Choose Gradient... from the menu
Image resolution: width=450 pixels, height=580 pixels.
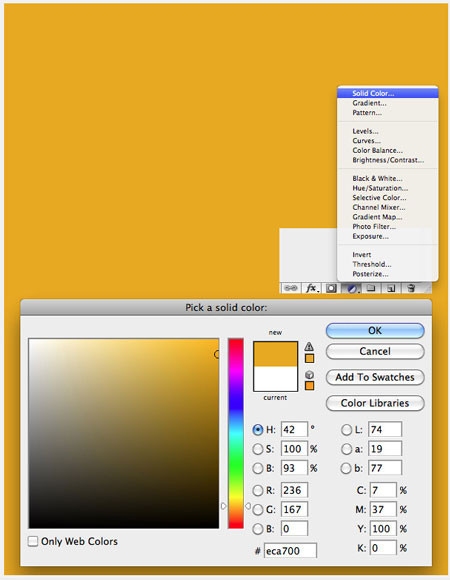click(388, 103)
